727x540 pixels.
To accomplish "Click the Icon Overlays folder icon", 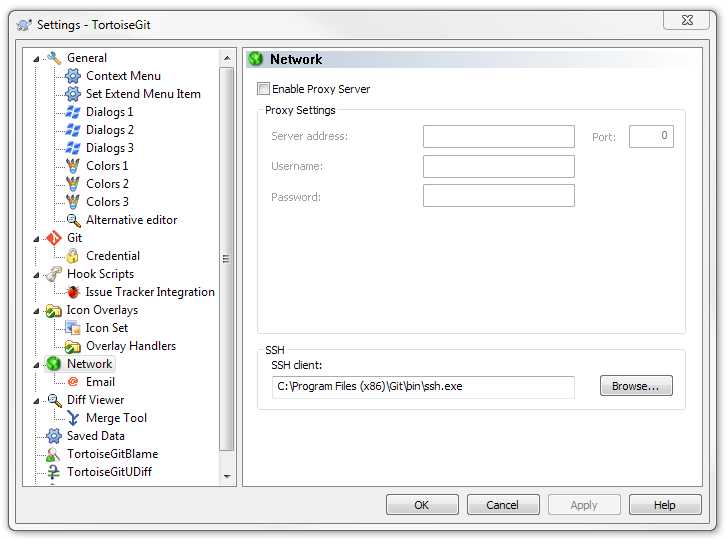I will pyautogui.click(x=54, y=310).
